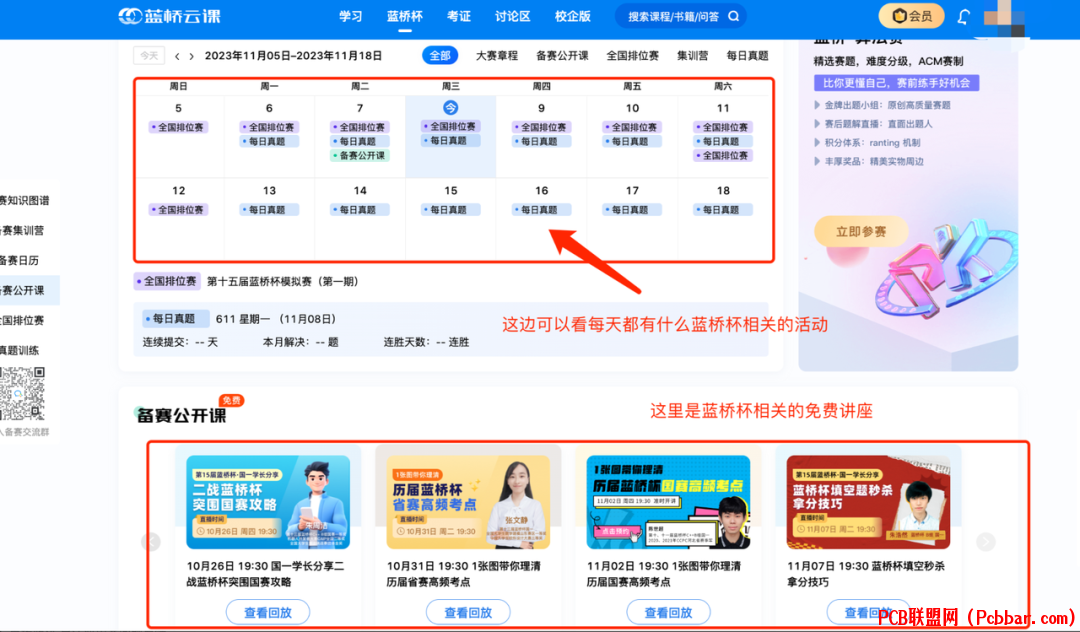This screenshot has height=632, width=1080.
Task: Click 全国排位赛 event on day 9
Action: click(541, 127)
